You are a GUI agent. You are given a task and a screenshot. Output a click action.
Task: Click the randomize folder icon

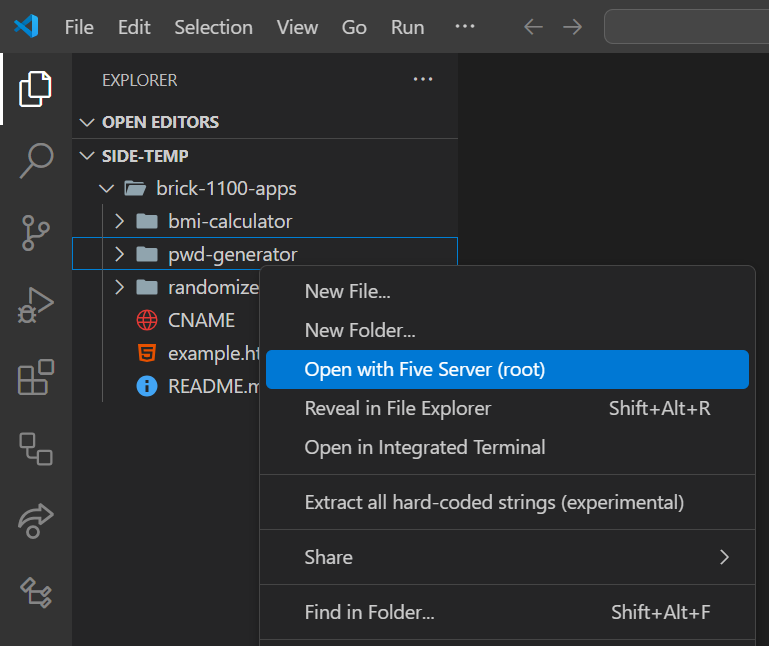147,287
